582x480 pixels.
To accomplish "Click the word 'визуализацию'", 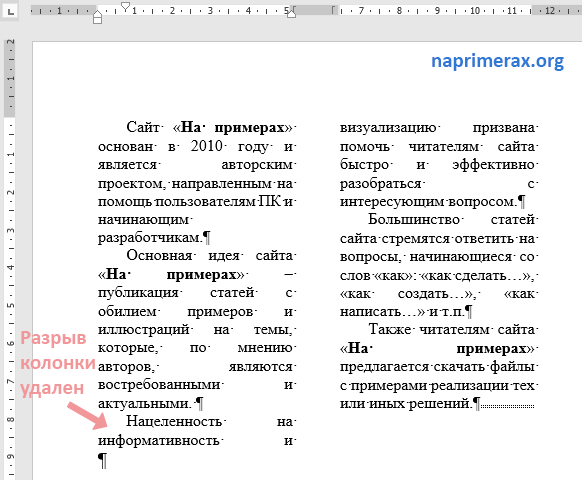I will click(388, 128).
